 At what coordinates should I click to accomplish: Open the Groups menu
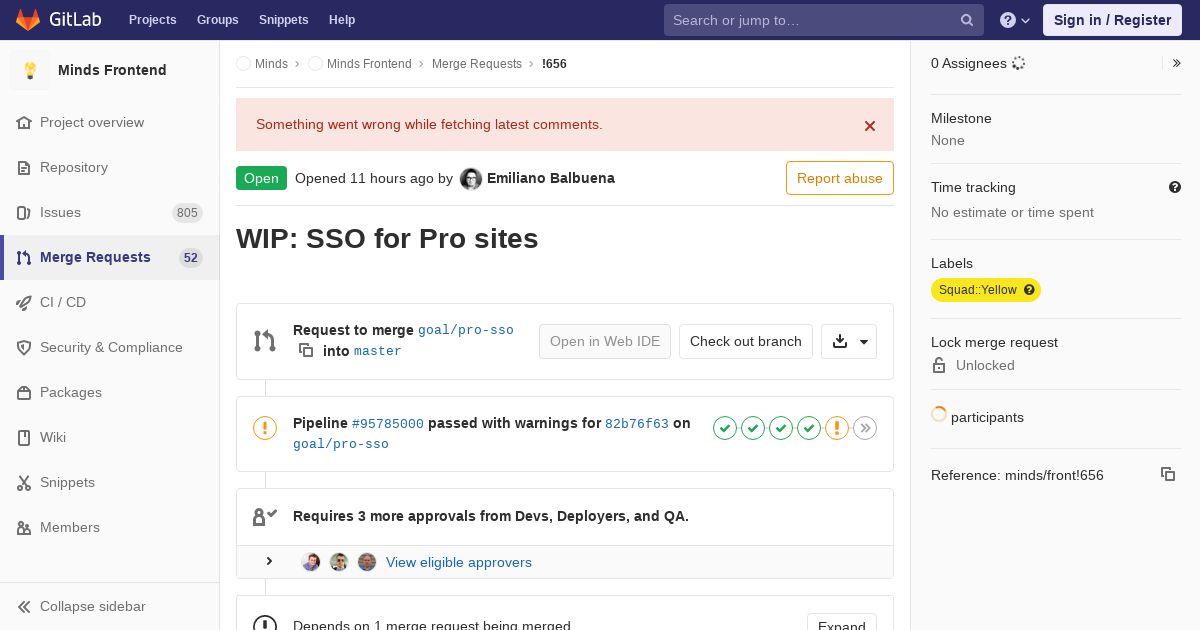(218, 20)
